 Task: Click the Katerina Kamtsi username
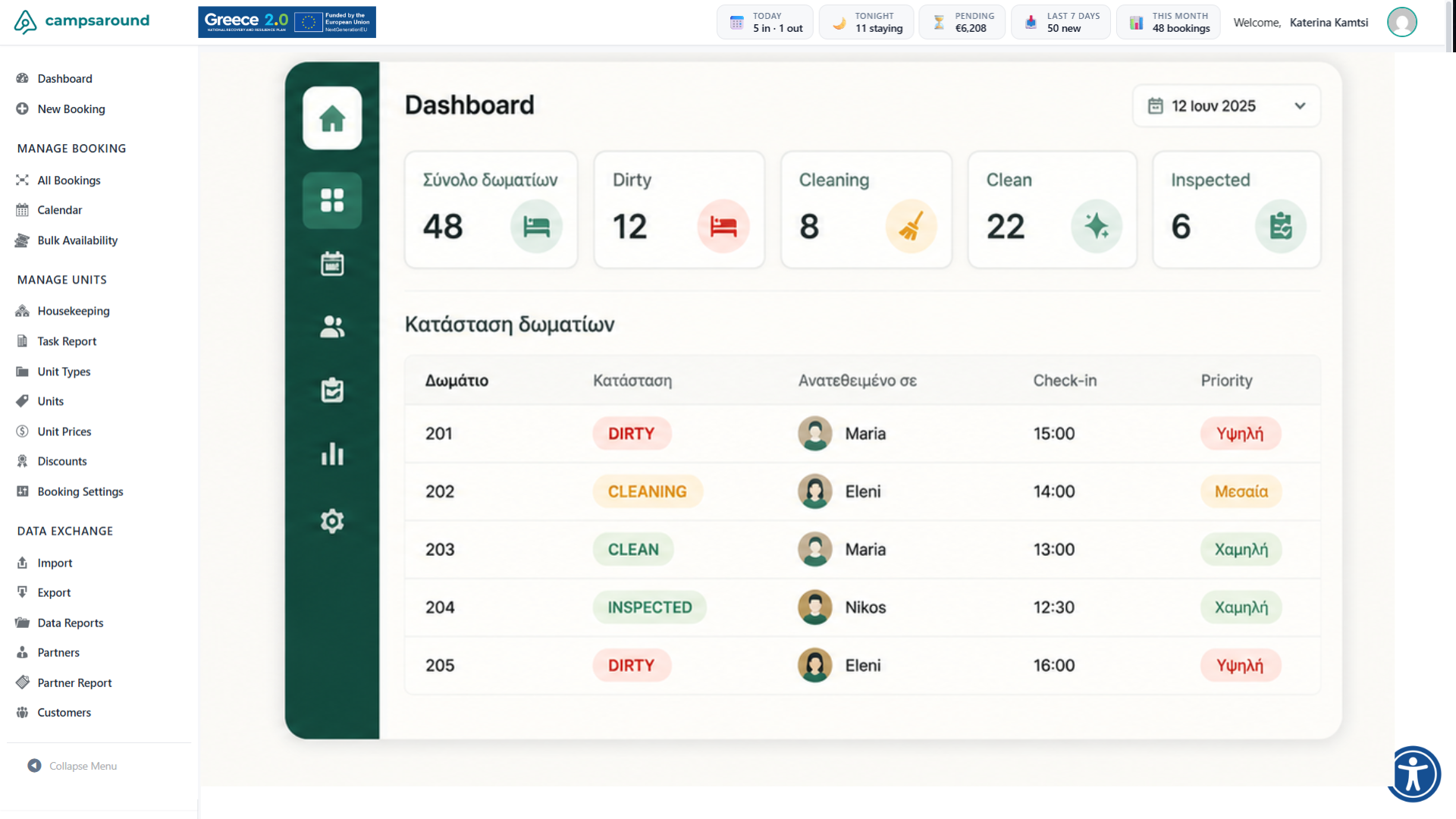(x=1329, y=23)
